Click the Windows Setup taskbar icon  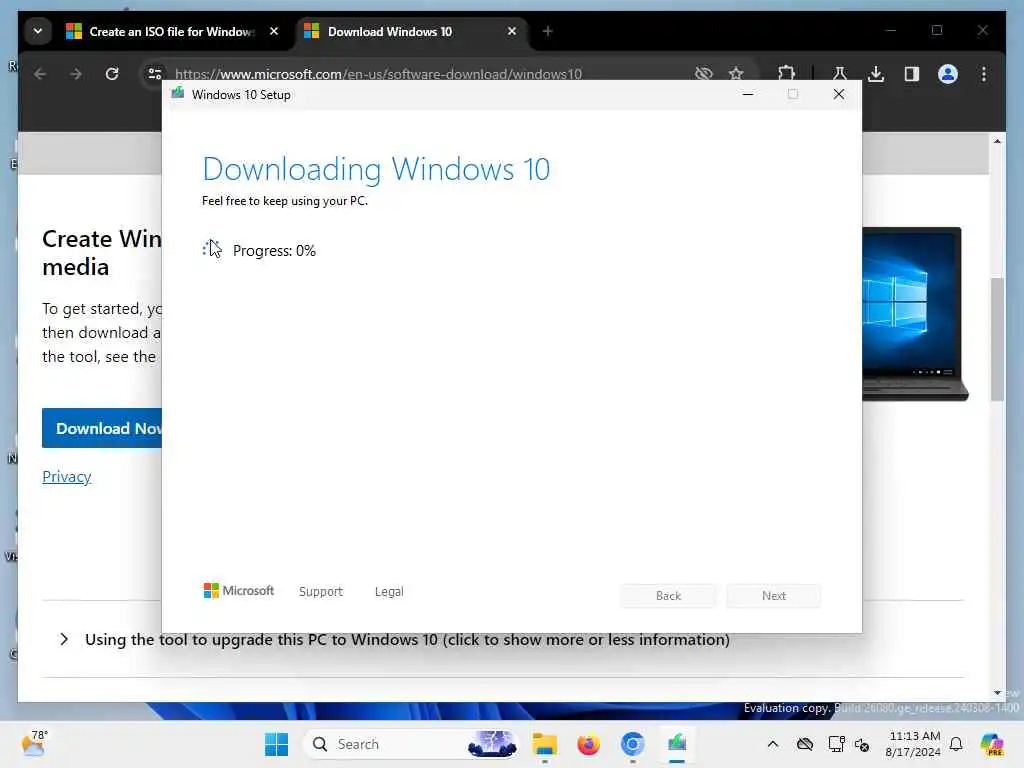coord(677,744)
